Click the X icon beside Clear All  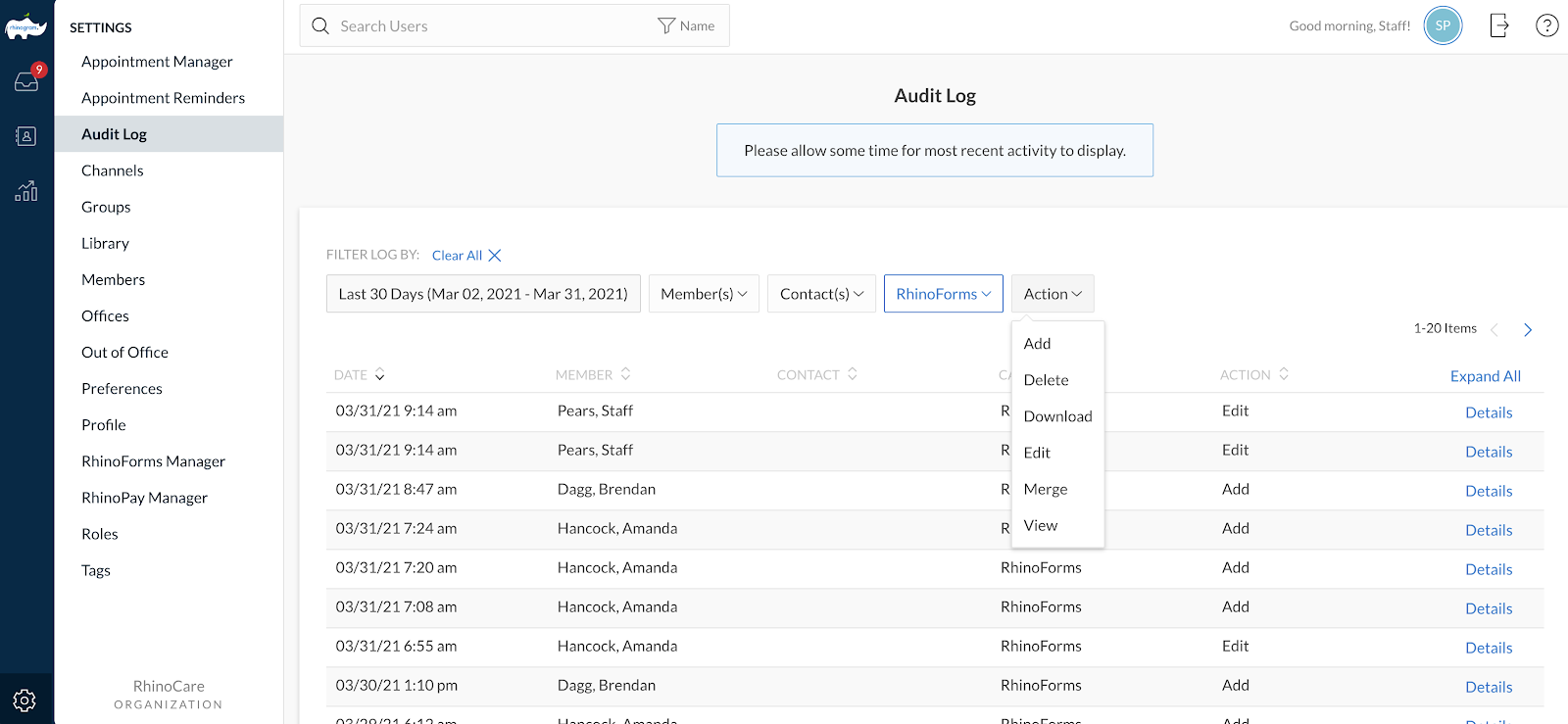point(495,256)
